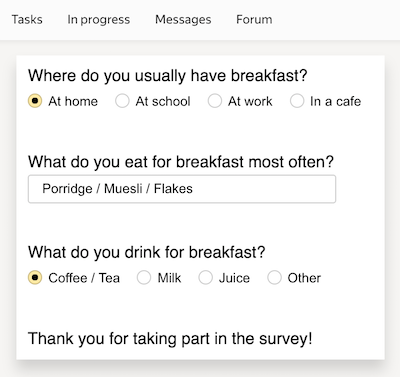Open the Porridge / Muesli / Flakes dropdown
The height and width of the screenshot is (377, 400).
click(x=182, y=189)
